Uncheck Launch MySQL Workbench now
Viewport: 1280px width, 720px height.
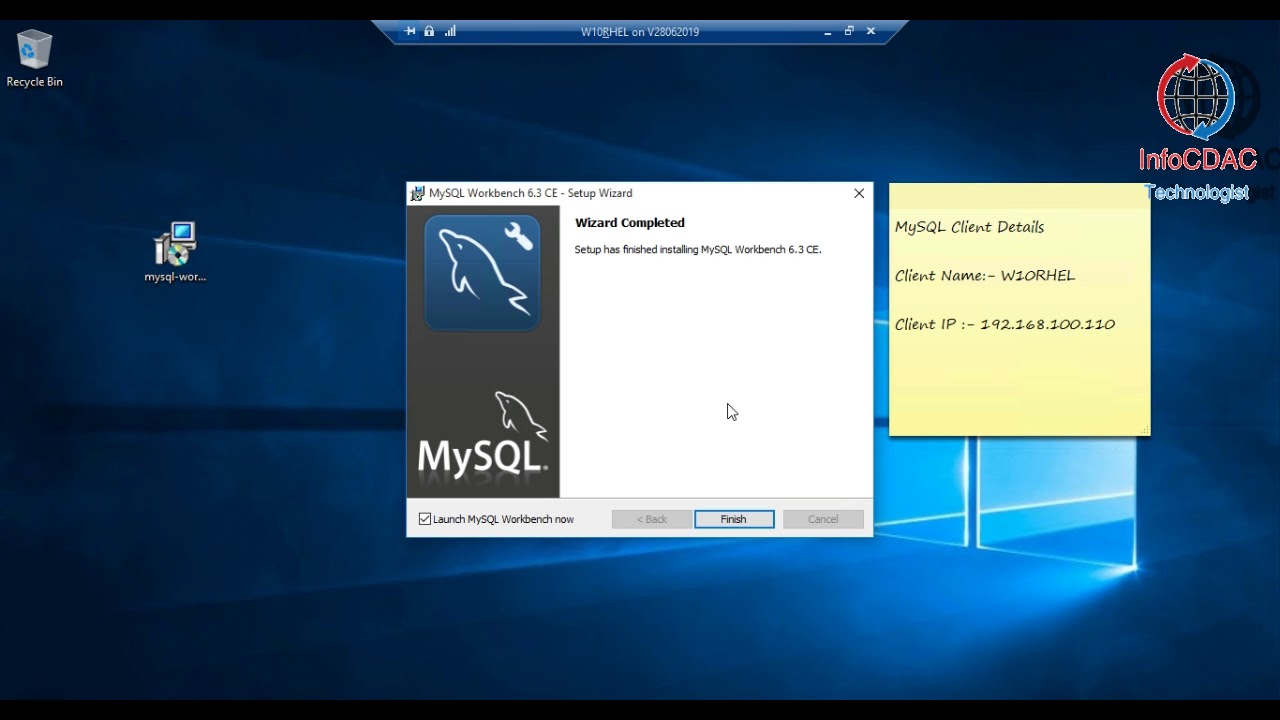425,519
